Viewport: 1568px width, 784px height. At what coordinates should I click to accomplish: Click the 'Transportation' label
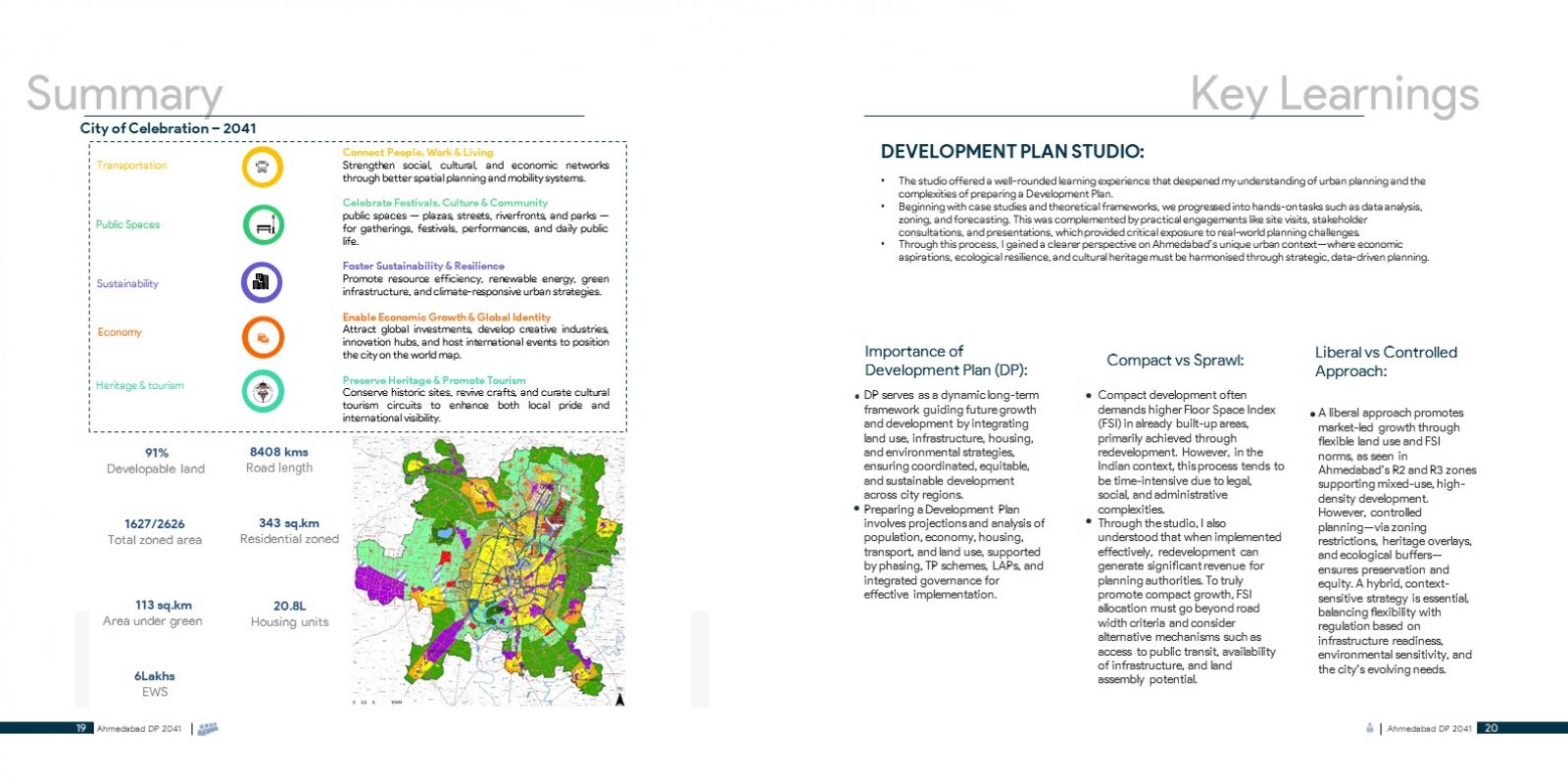131,166
